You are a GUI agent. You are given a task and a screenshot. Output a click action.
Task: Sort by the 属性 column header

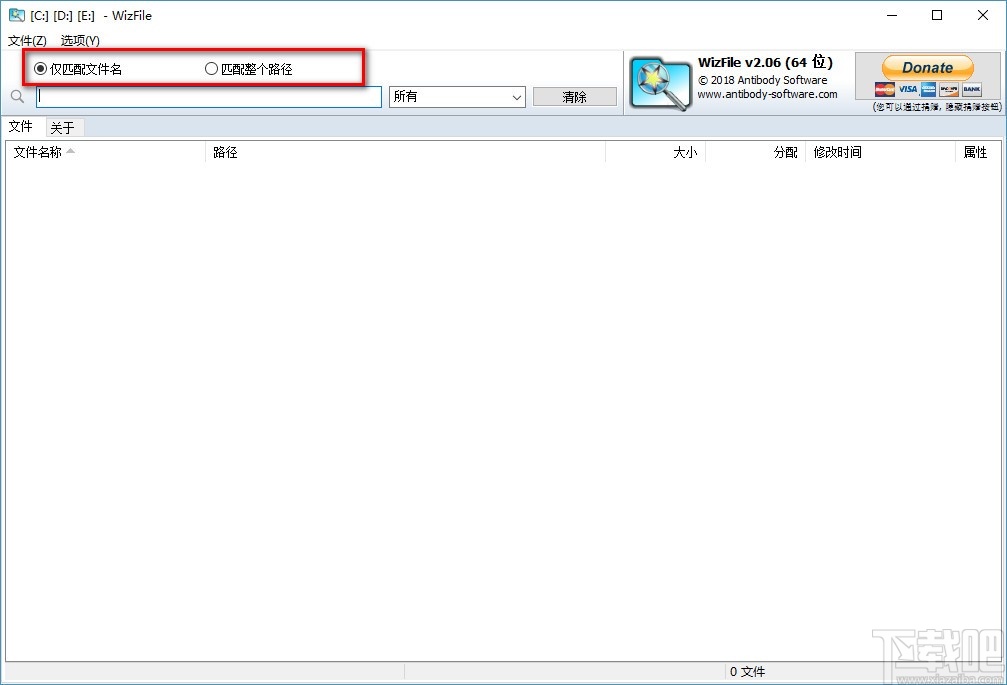978,152
